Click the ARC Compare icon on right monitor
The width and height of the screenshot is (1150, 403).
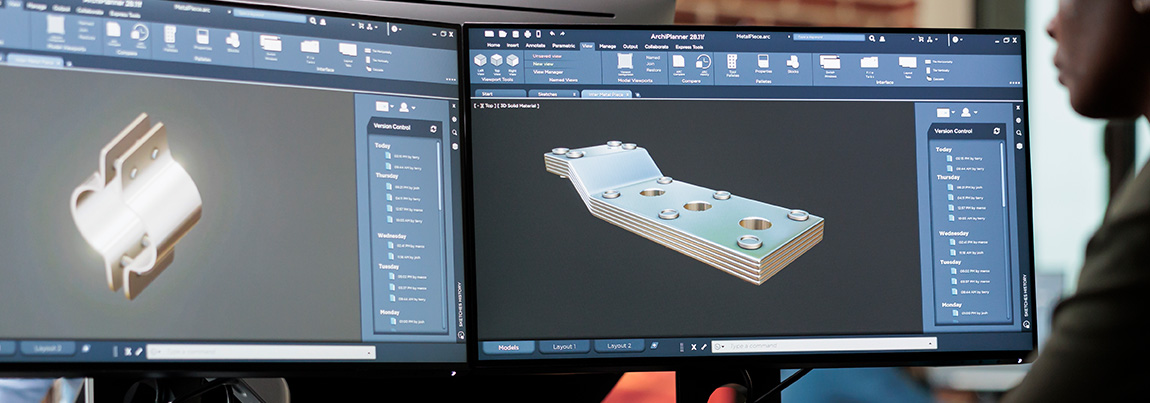coord(679,61)
